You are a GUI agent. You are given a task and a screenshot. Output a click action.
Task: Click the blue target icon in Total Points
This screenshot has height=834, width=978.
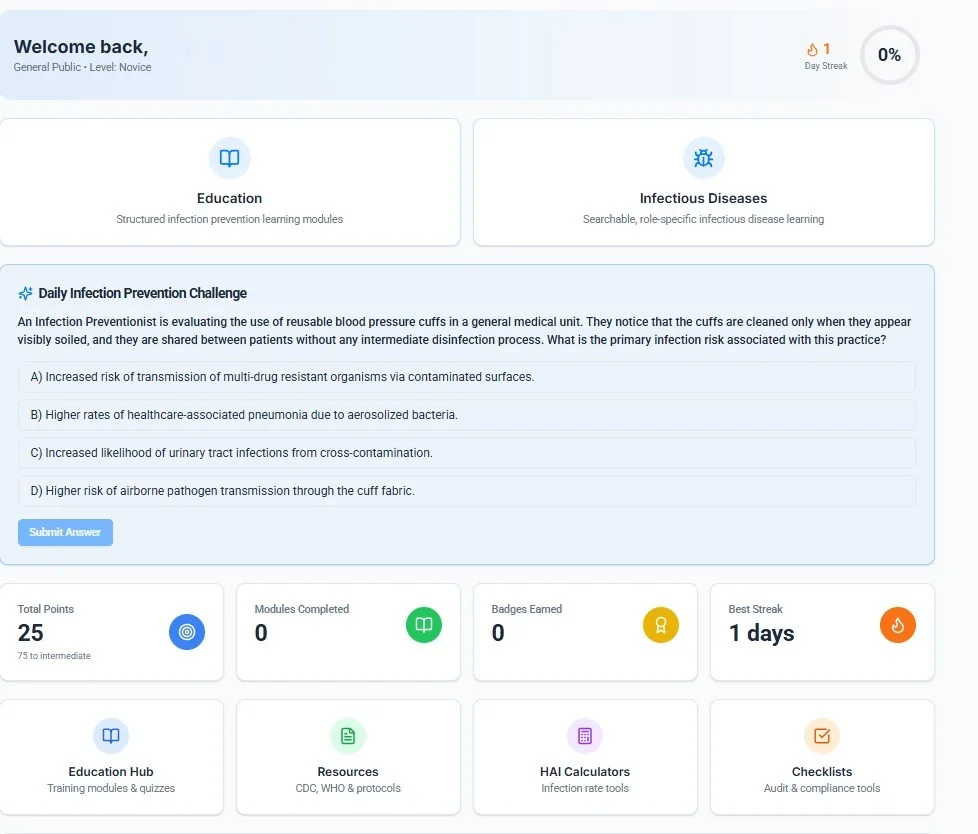click(x=187, y=632)
